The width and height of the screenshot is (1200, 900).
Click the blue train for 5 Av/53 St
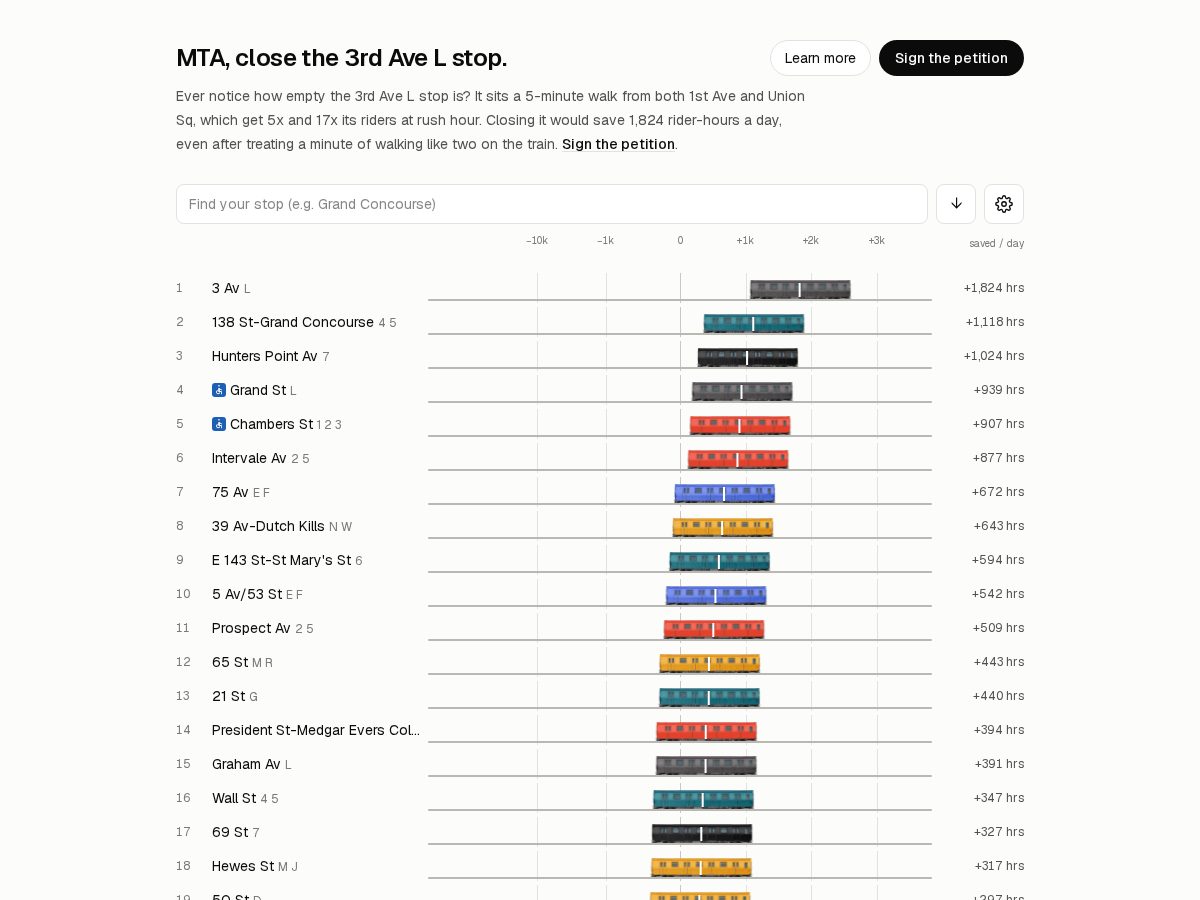pyautogui.click(x=716, y=596)
